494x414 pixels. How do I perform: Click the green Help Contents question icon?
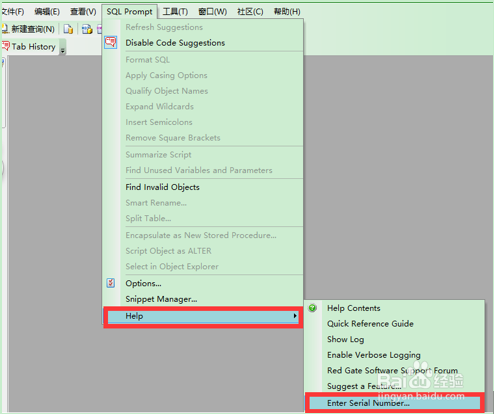click(312, 308)
